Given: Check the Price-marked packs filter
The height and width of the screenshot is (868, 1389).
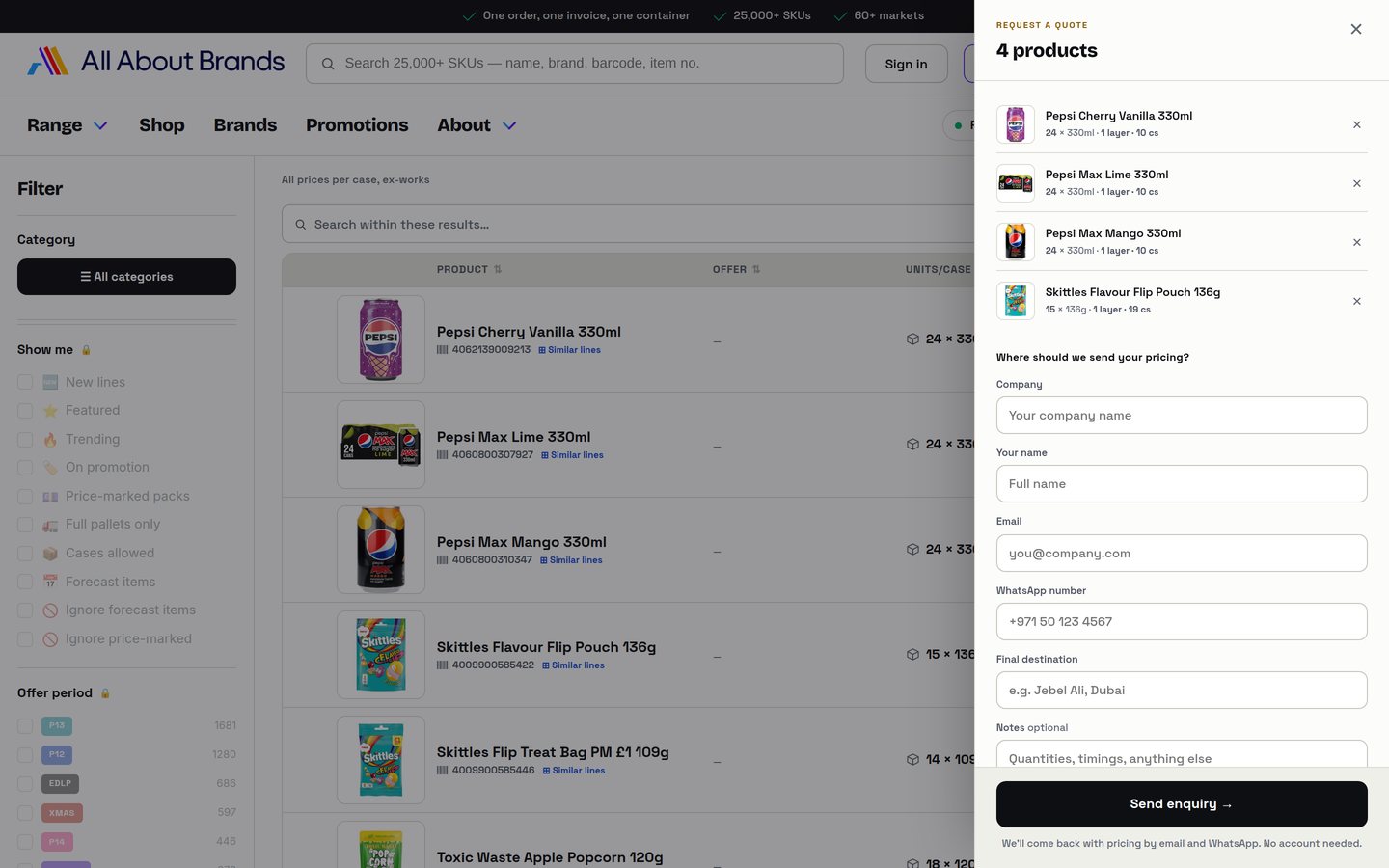Looking at the screenshot, I should click(x=25, y=497).
